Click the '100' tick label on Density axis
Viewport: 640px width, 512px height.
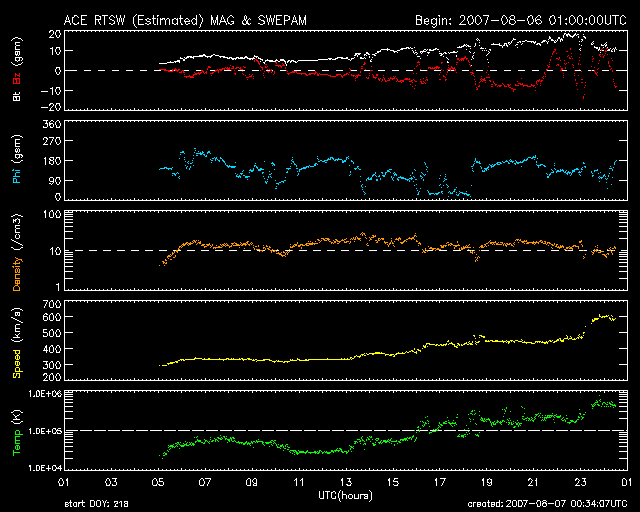(52, 214)
